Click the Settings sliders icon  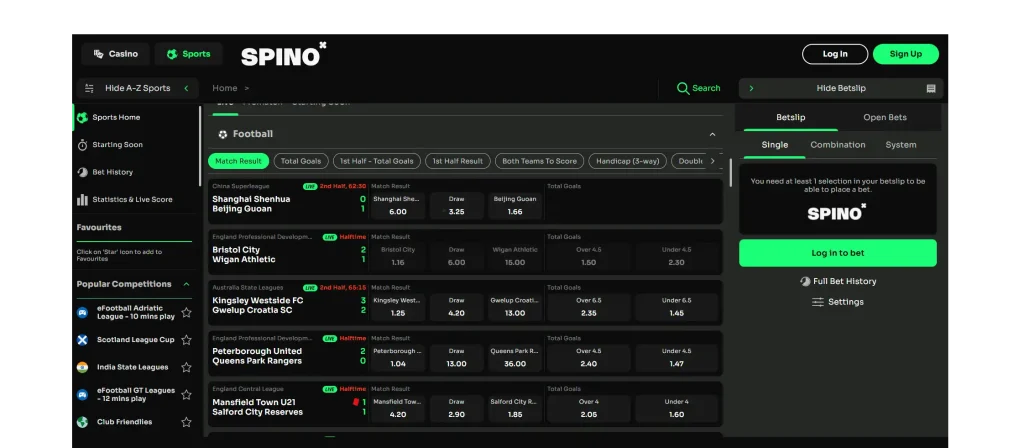(x=818, y=302)
